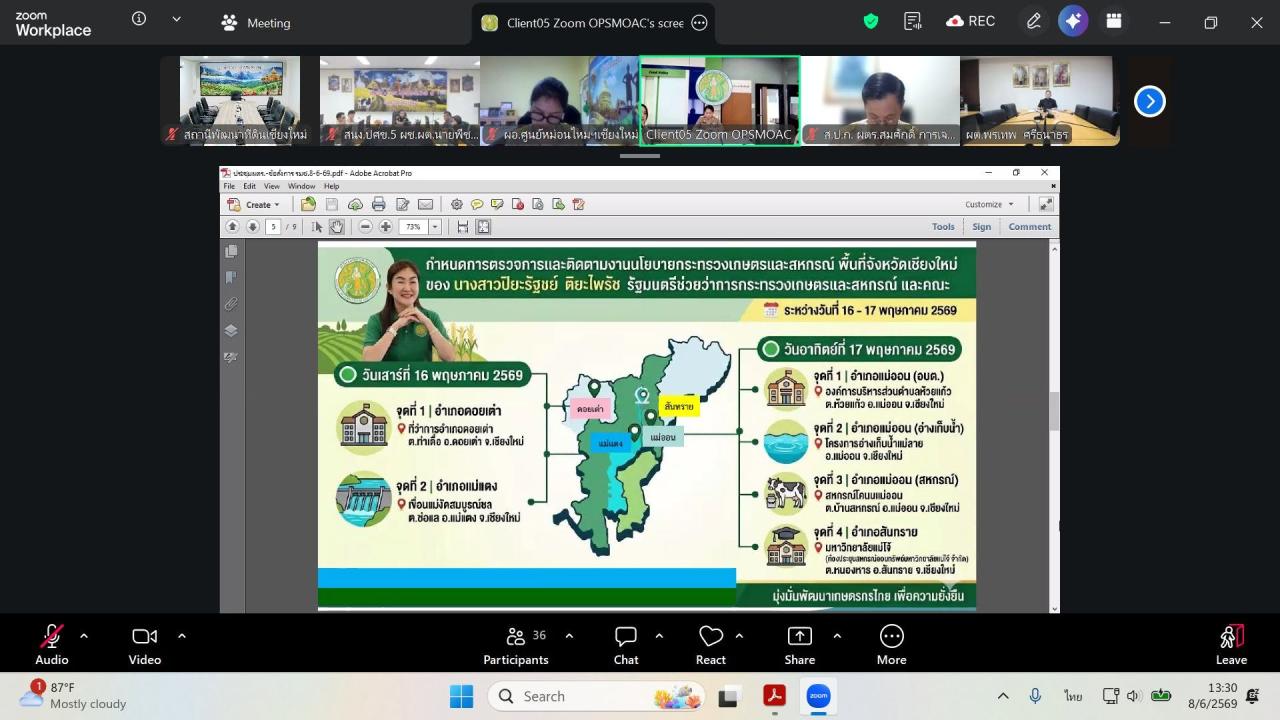Open the Zoom apps grid icon
This screenshot has height=720, width=1280.
click(x=1114, y=21)
